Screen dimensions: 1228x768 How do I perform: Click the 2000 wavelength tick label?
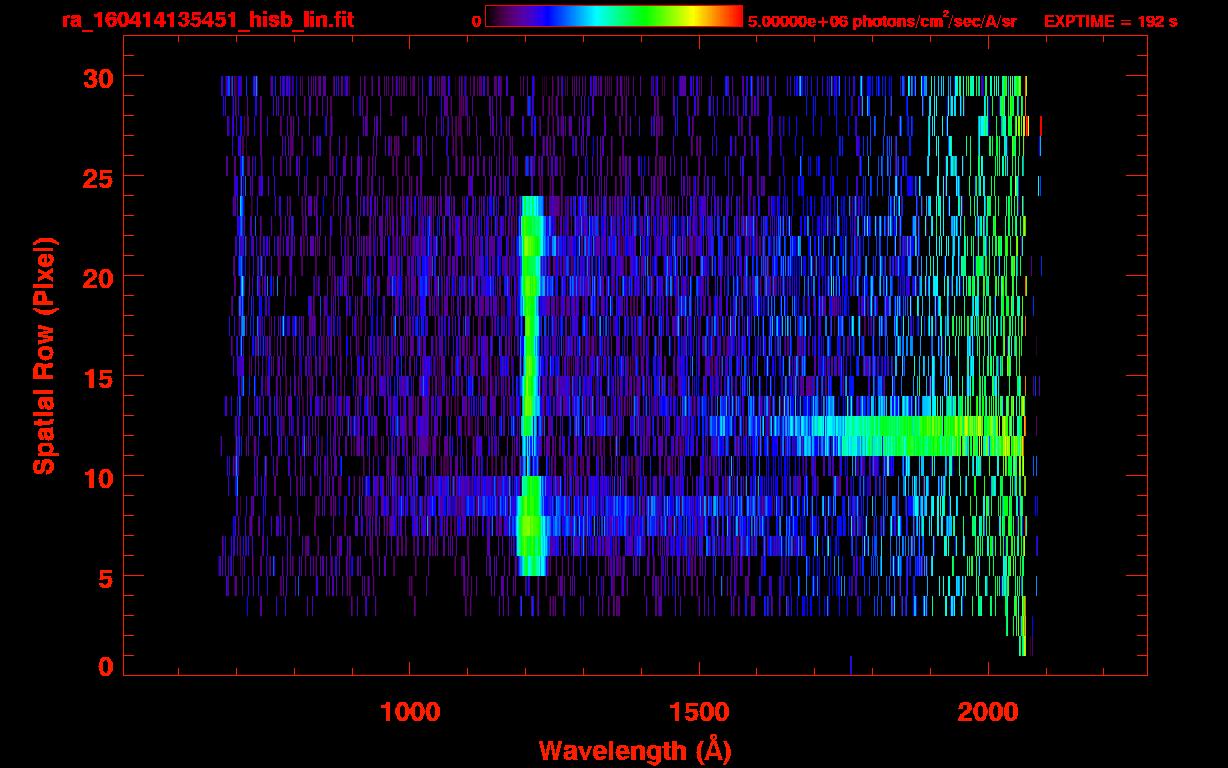tap(988, 712)
